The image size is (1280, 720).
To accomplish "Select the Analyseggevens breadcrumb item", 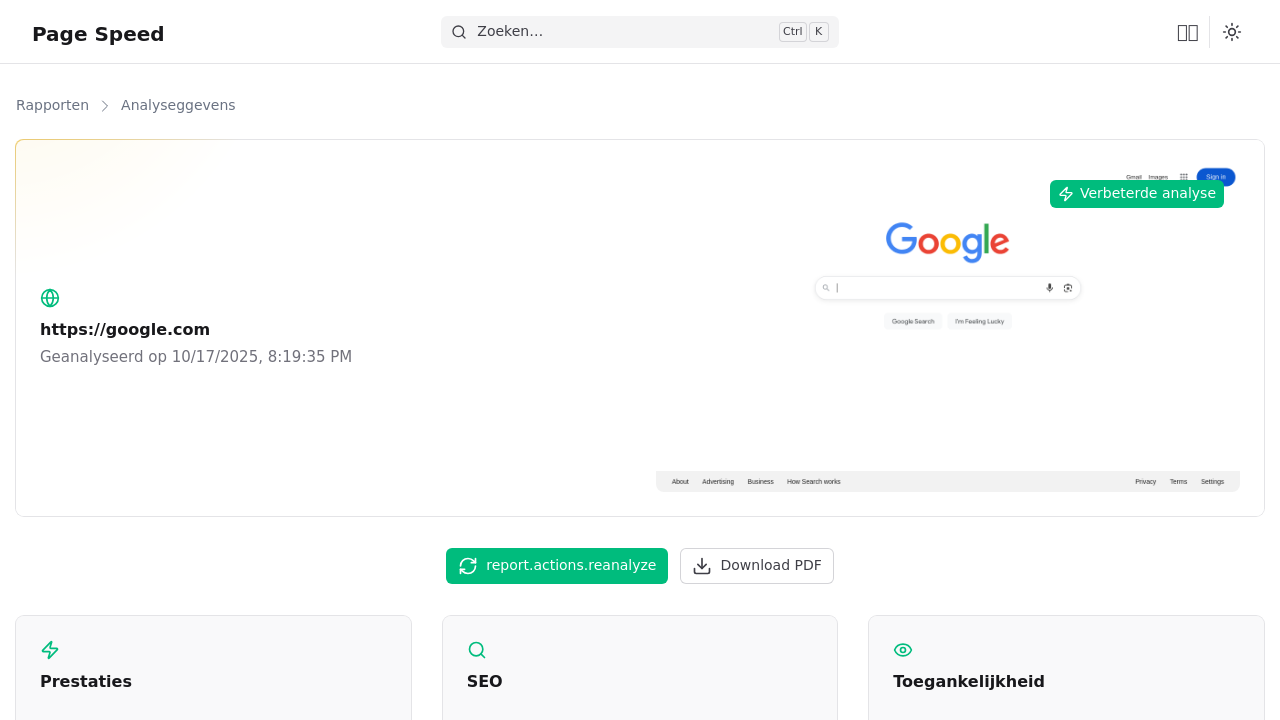I will [x=178, y=105].
